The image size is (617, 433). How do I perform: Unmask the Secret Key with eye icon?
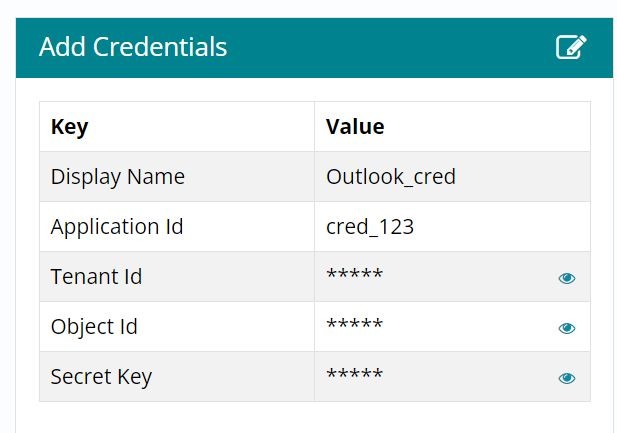(567, 378)
